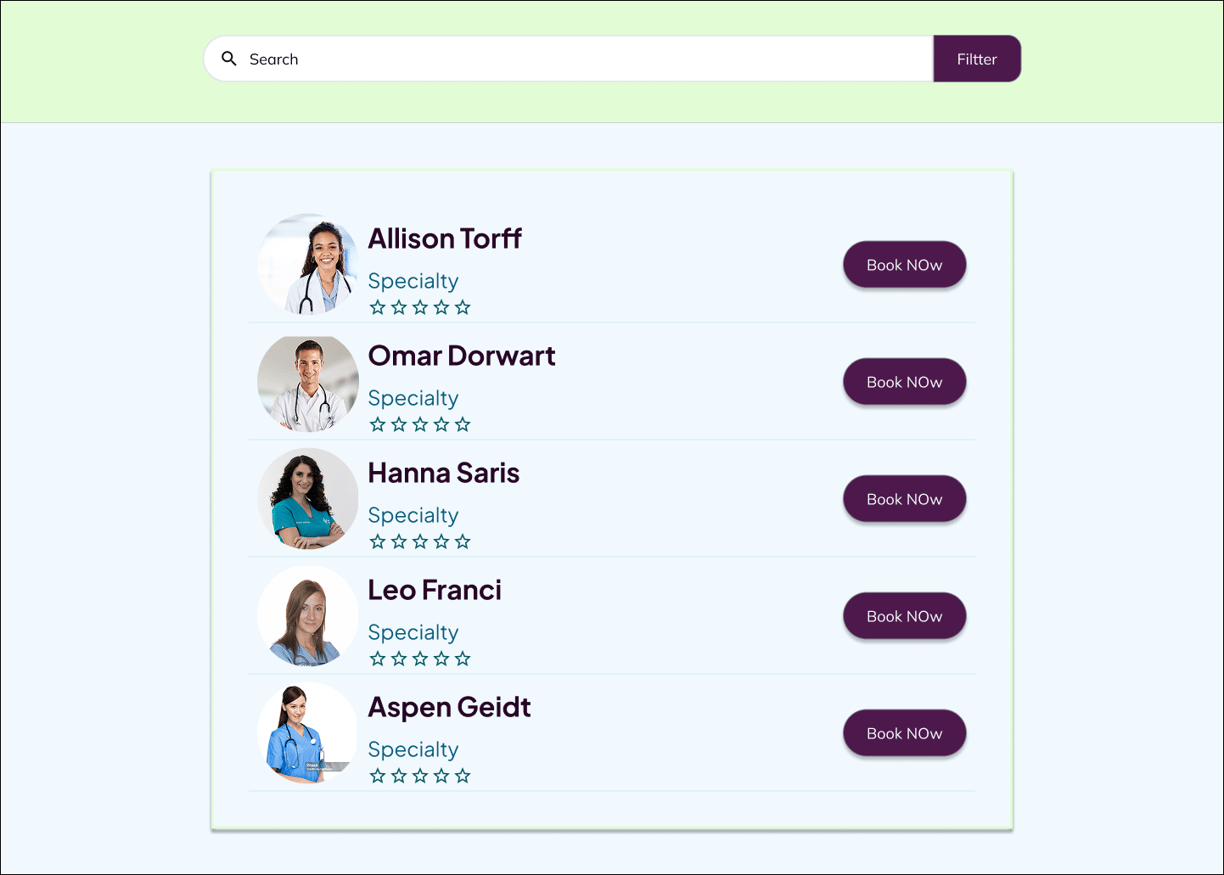Rate Allison Torff five stars
The image size is (1224, 875).
pyautogui.click(x=462, y=307)
